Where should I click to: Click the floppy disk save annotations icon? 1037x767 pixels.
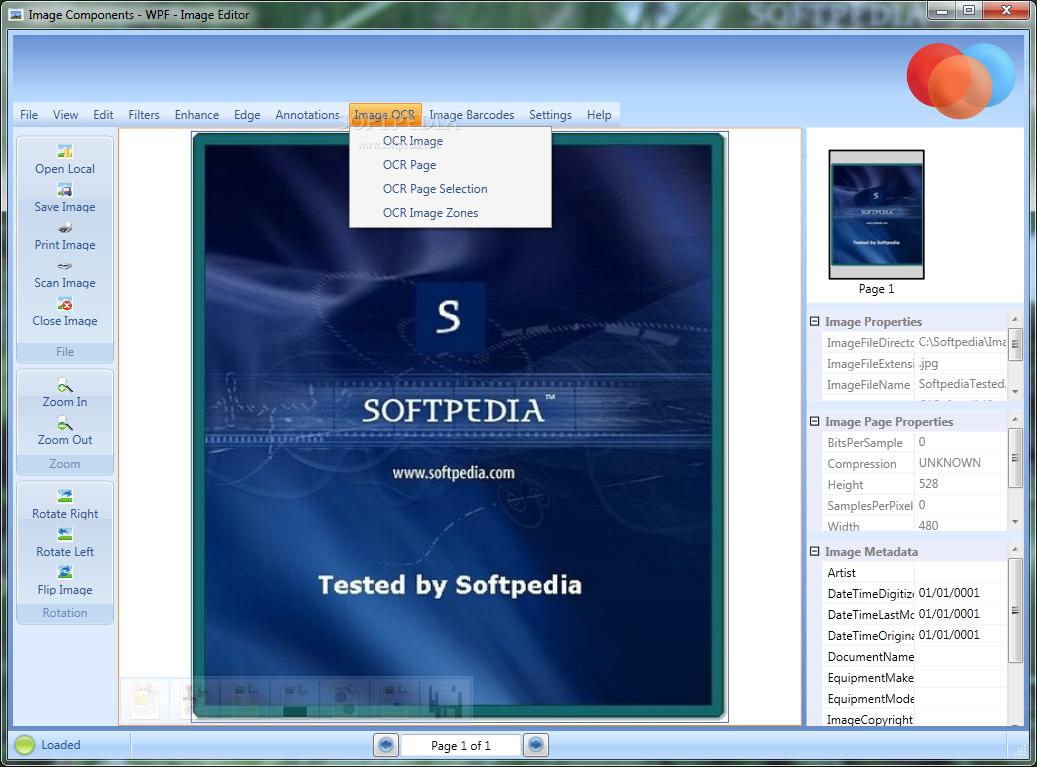click(445, 700)
